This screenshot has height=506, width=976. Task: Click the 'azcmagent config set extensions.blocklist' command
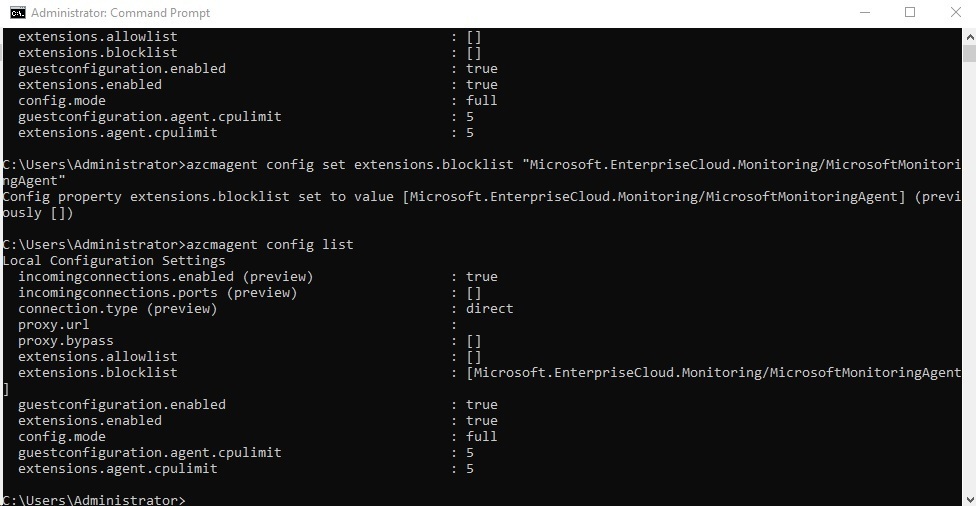point(349,165)
